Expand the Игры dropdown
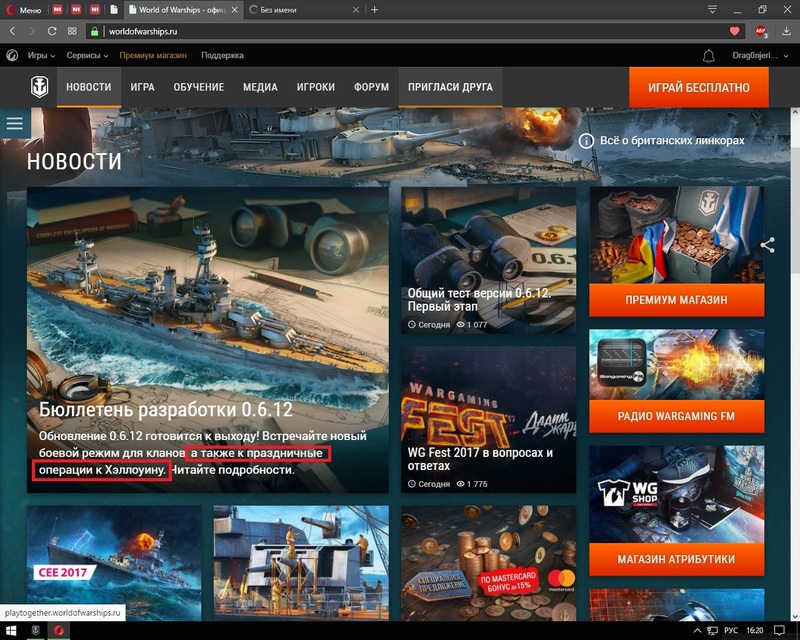This screenshot has height=640, width=800. (41, 55)
